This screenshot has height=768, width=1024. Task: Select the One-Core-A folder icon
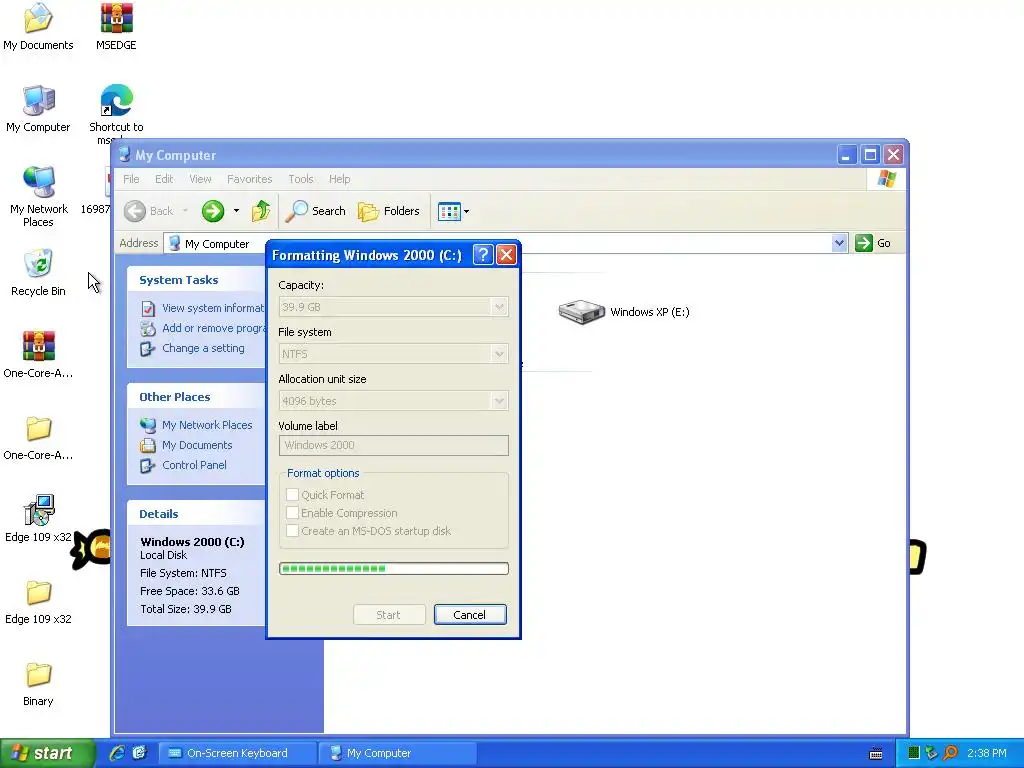(38, 437)
